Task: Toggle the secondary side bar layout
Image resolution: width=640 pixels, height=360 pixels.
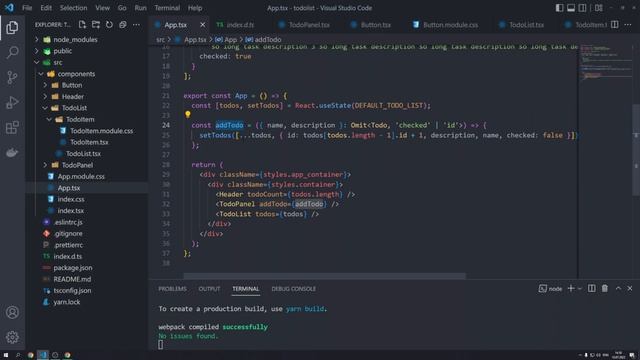Action: [x=582, y=8]
